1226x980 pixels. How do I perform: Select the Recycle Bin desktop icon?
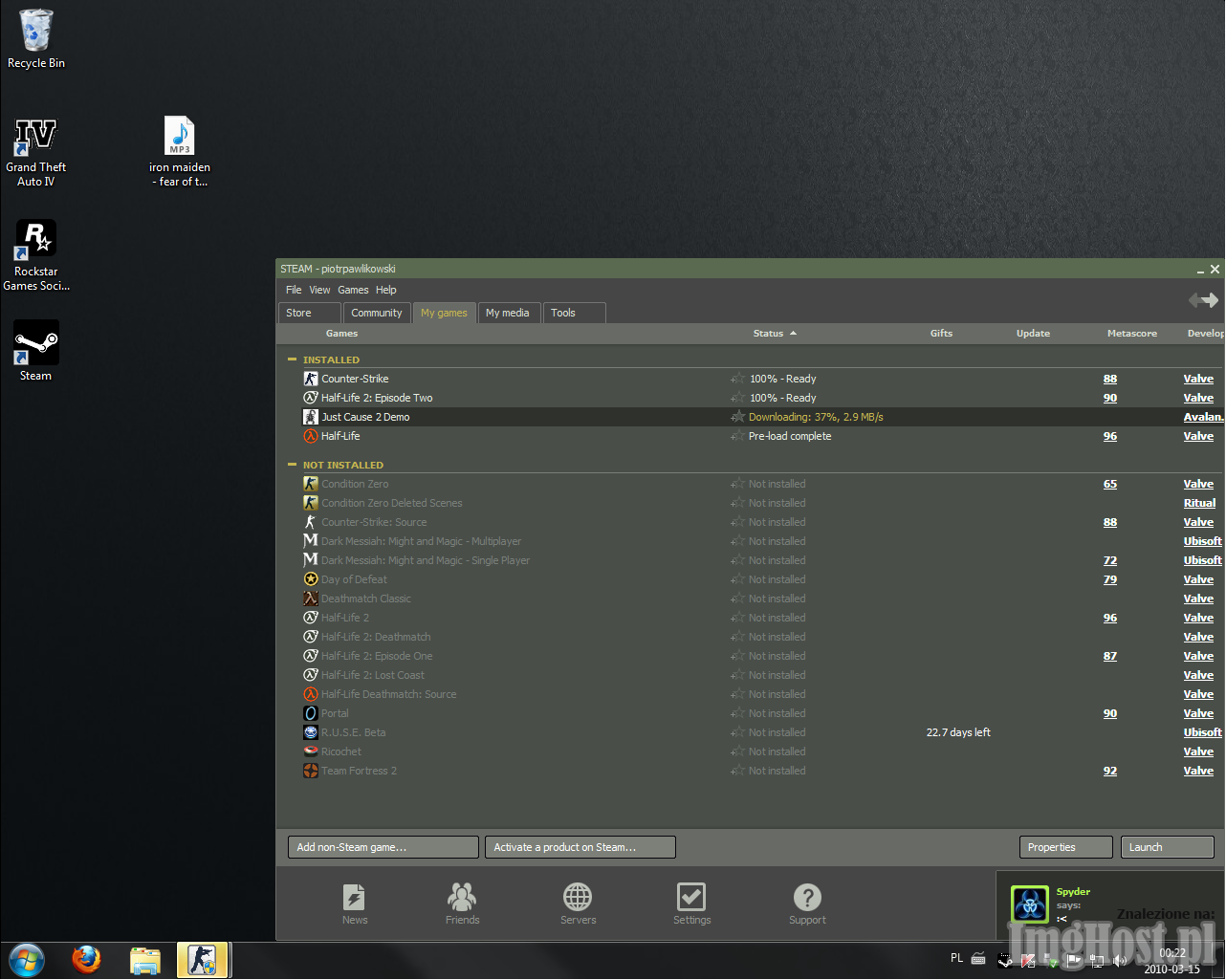36,31
